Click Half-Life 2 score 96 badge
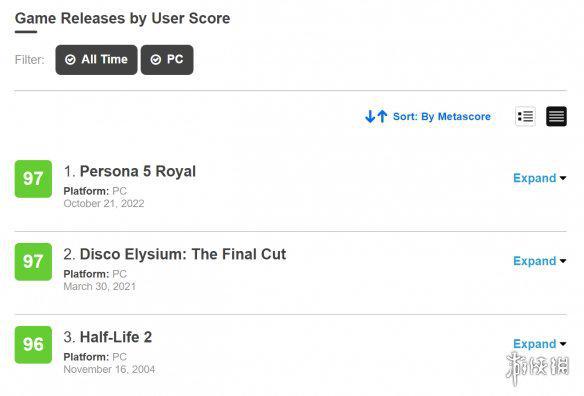 coord(33,345)
